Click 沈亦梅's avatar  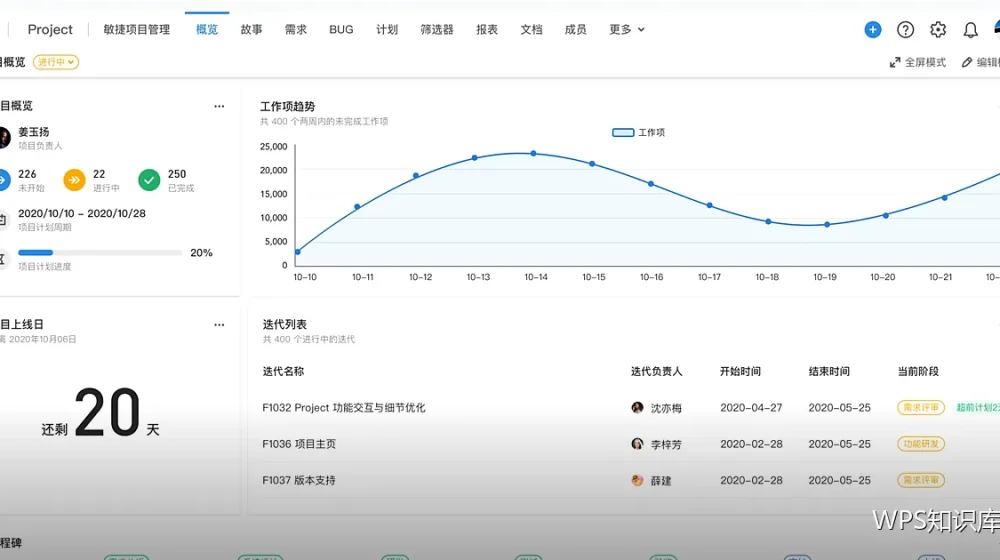tap(637, 408)
